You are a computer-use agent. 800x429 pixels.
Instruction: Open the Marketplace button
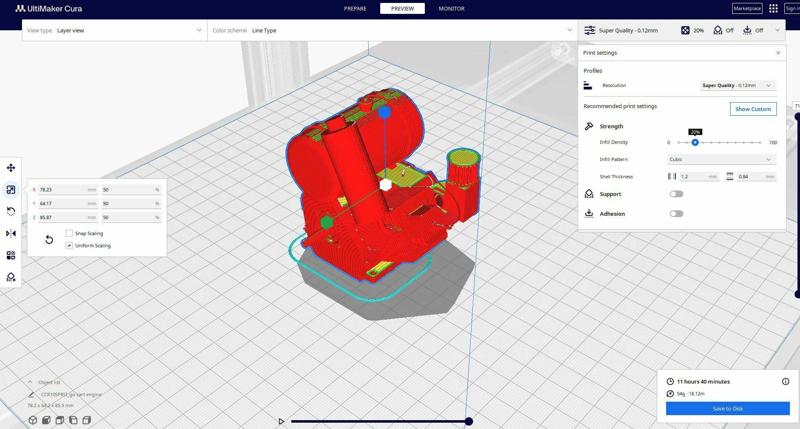747,9
